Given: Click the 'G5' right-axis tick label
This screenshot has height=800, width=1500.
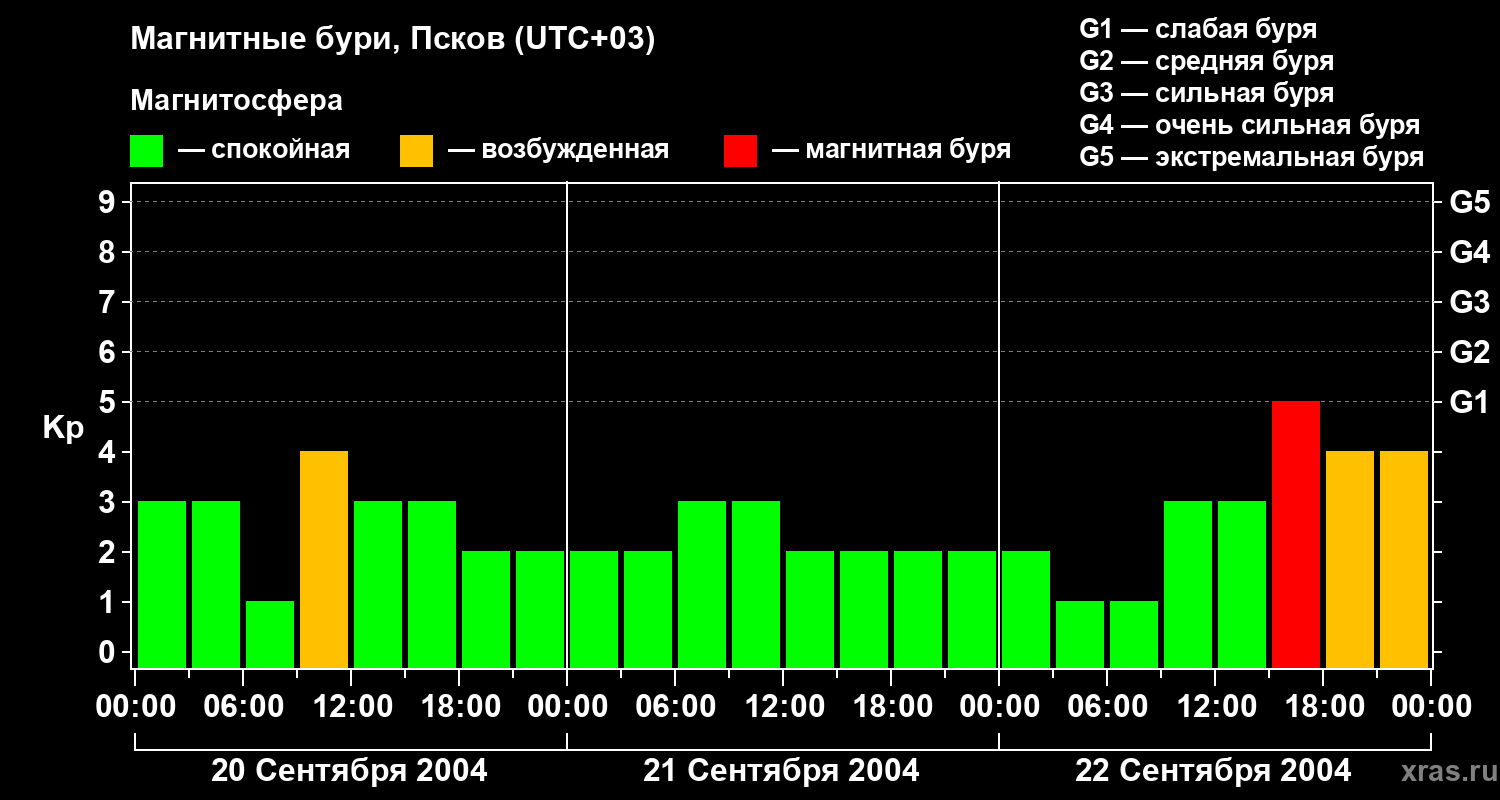Looking at the screenshot, I should 1469,202.
